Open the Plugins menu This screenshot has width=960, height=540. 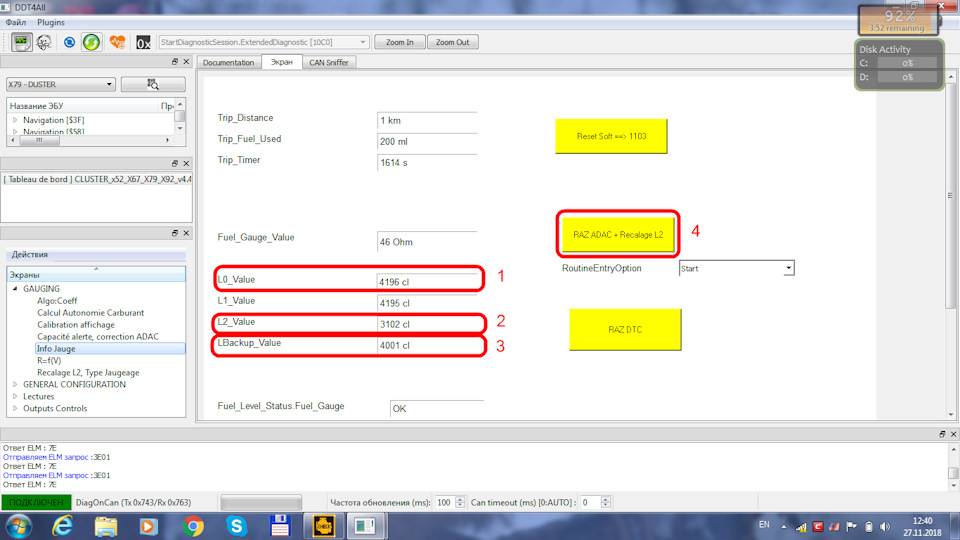pyautogui.click(x=50, y=22)
